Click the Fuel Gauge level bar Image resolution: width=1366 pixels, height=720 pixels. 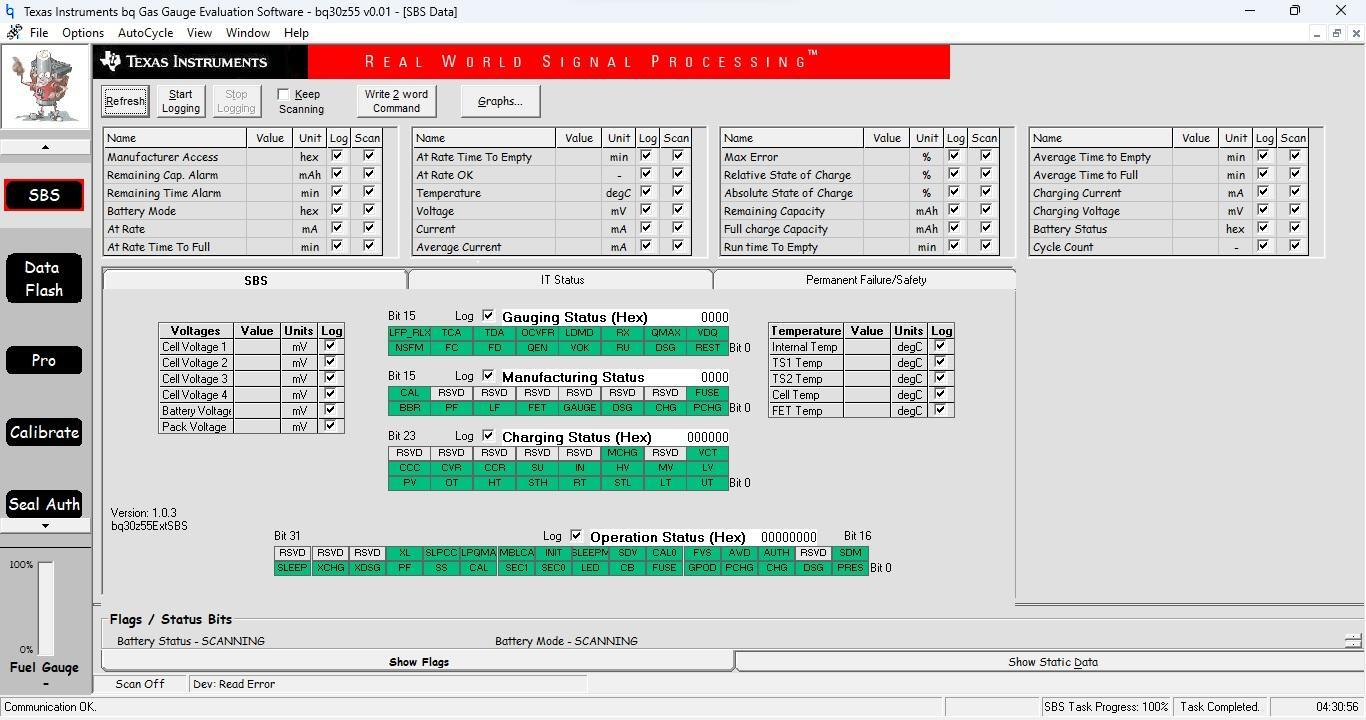point(46,607)
